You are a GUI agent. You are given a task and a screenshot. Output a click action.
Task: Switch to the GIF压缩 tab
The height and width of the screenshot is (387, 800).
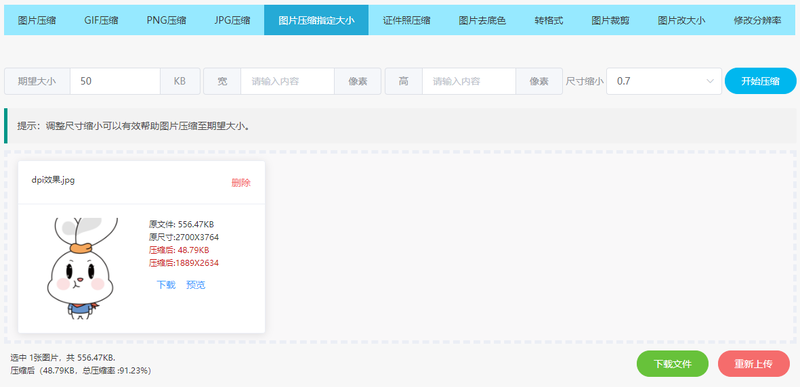point(101,20)
